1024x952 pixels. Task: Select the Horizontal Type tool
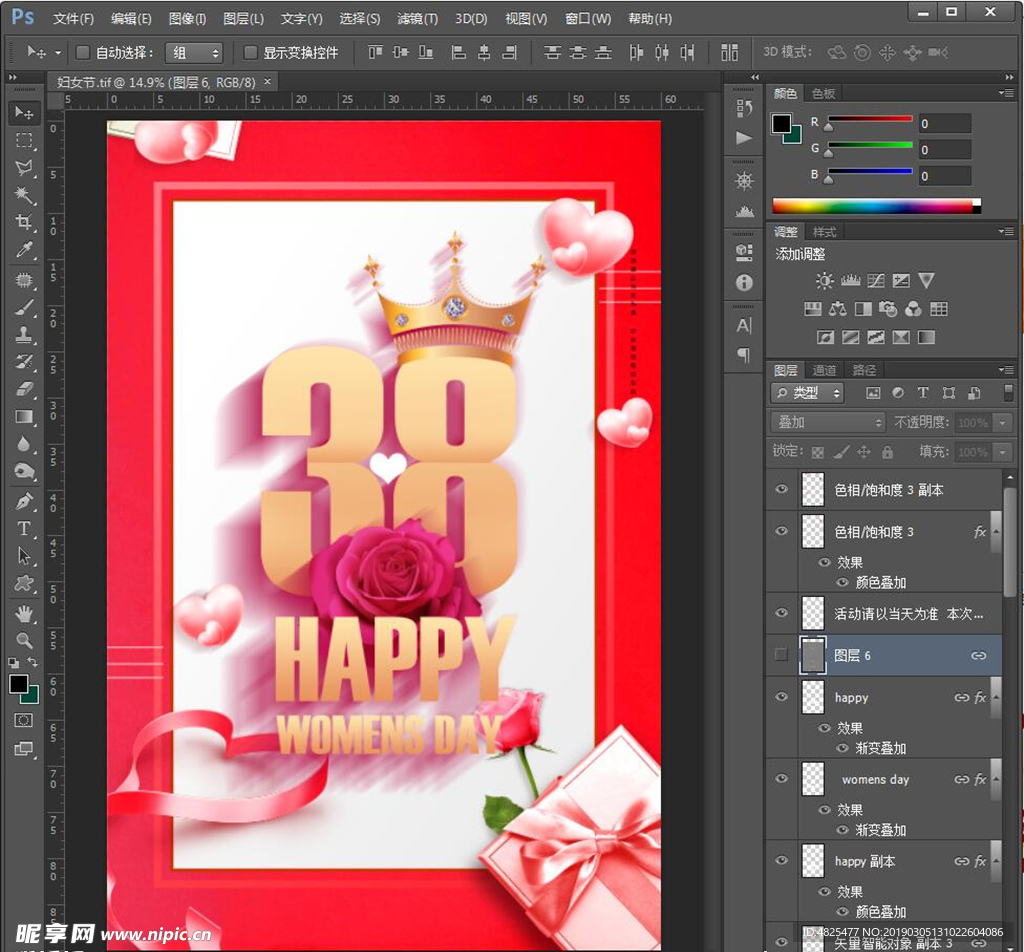tap(24, 528)
